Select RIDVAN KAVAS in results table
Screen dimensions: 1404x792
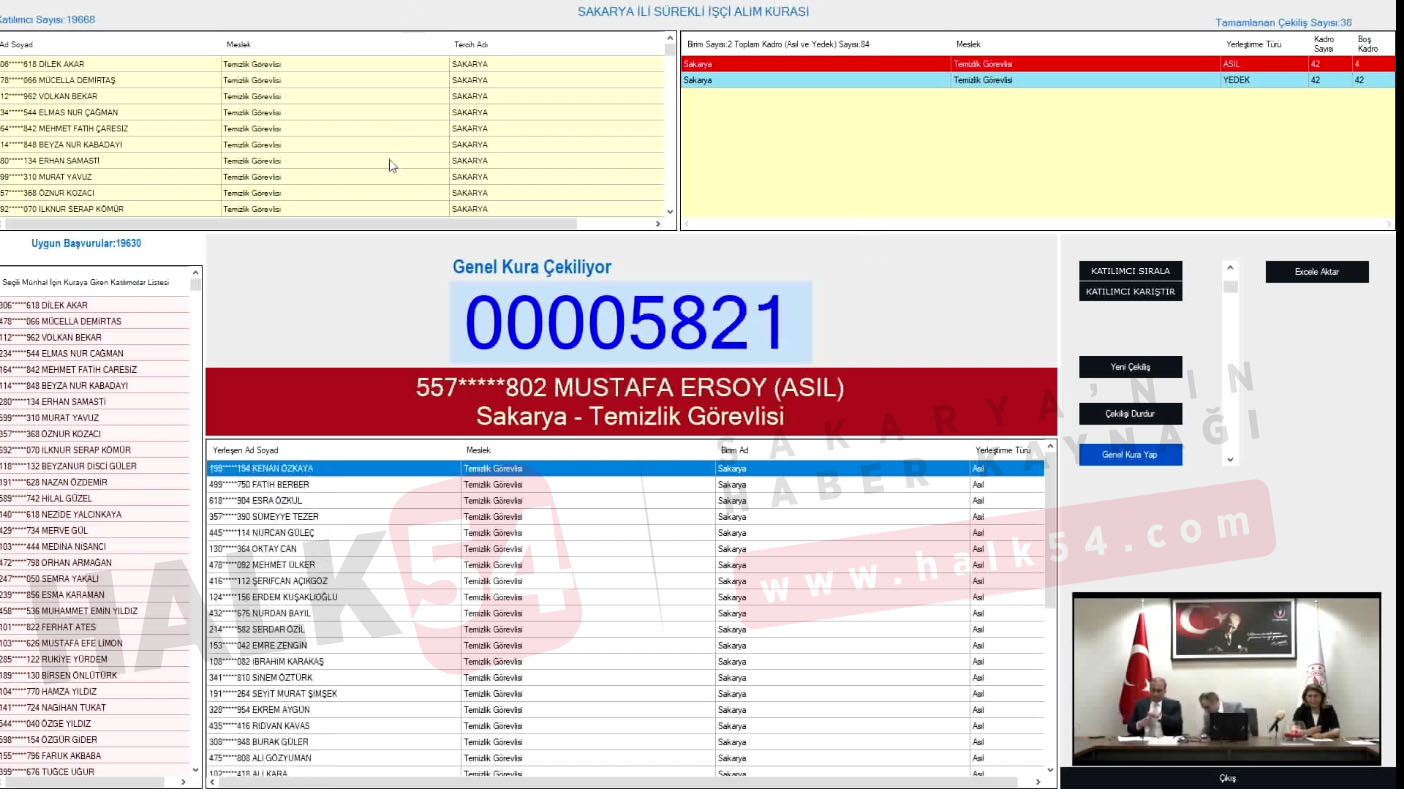[x=625, y=725]
